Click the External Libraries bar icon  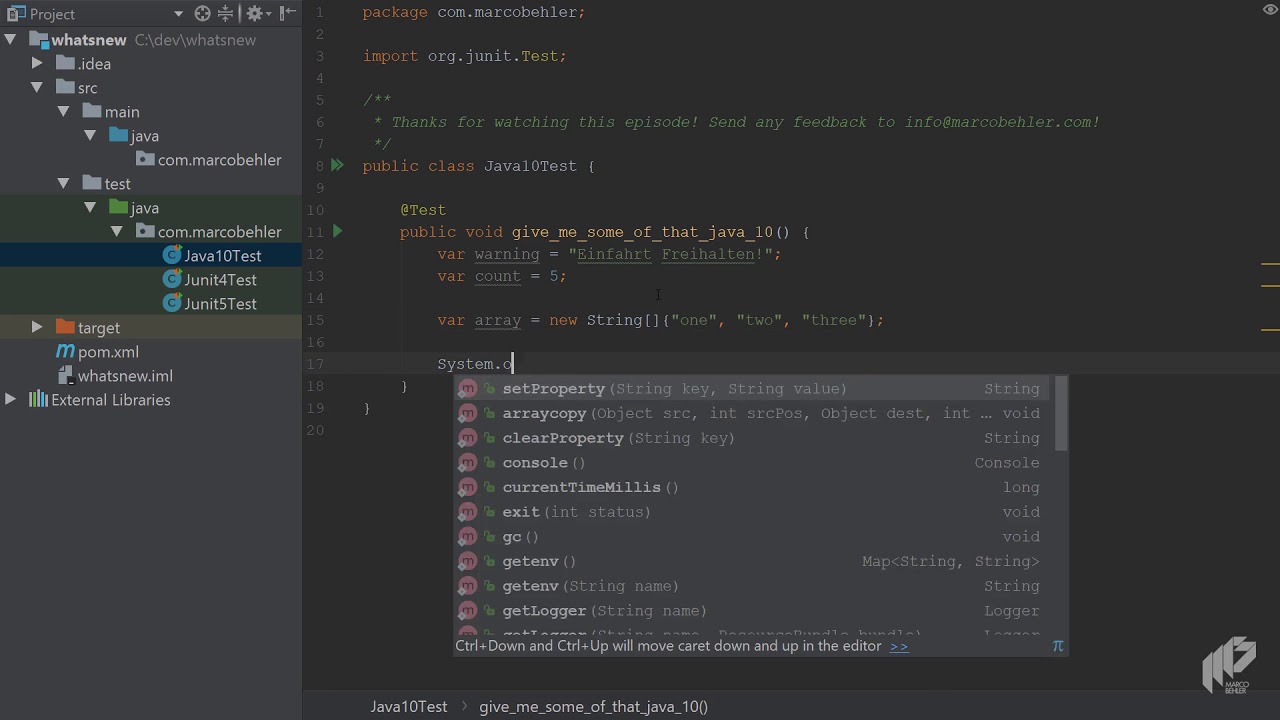pos(38,399)
